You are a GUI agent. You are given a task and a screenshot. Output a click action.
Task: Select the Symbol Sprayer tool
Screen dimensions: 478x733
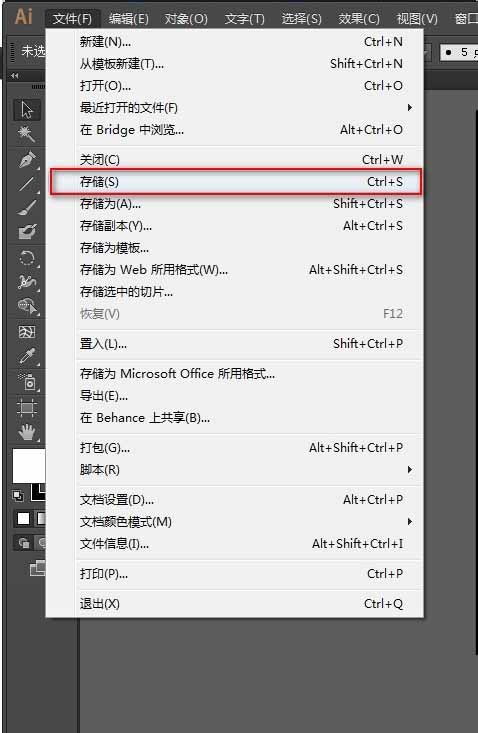point(27,381)
